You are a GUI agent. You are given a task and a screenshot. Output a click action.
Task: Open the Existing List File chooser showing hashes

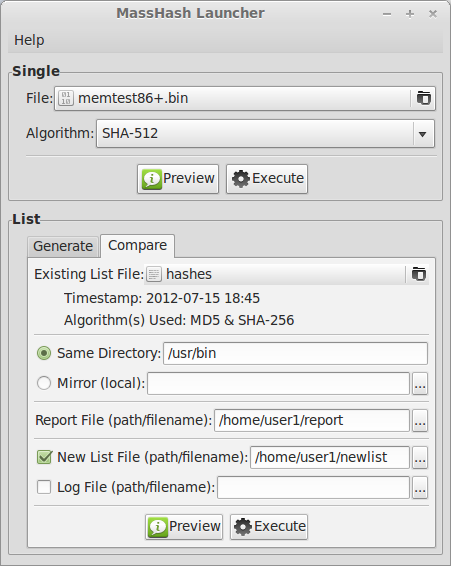point(286,274)
